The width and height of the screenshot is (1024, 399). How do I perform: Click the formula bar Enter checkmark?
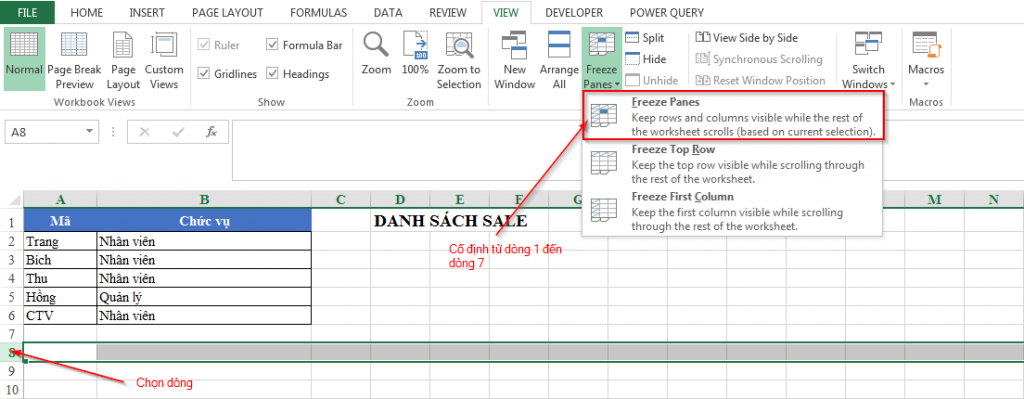point(178,132)
